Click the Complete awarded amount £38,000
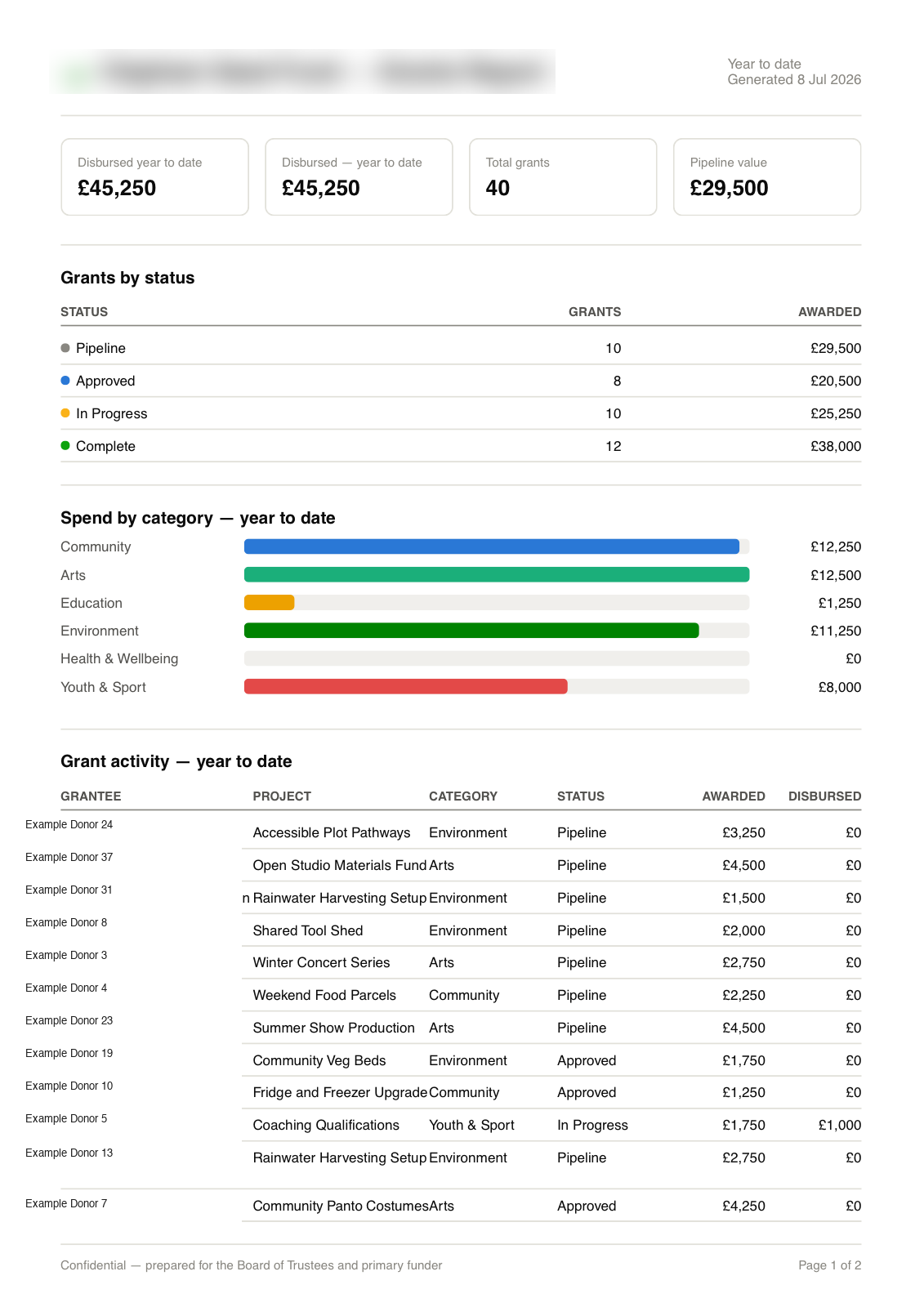Viewport: 924px width, 1307px height. point(836,446)
